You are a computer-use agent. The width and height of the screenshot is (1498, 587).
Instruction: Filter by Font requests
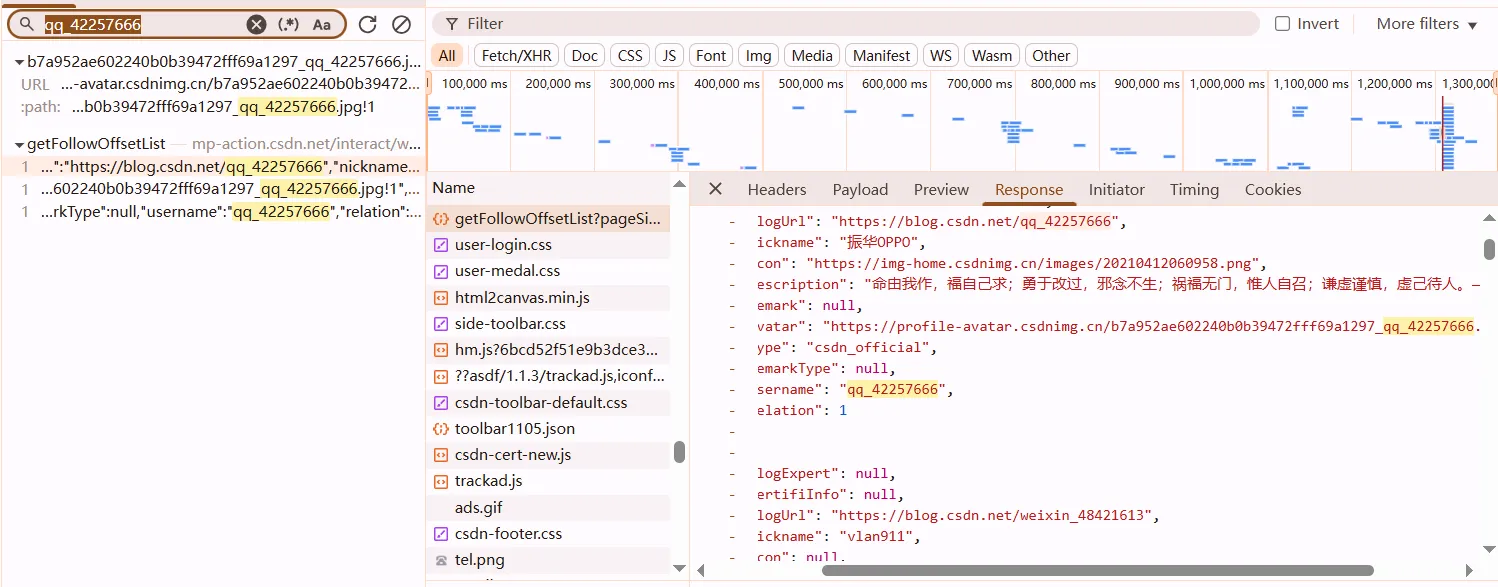(x=711, y=56)
